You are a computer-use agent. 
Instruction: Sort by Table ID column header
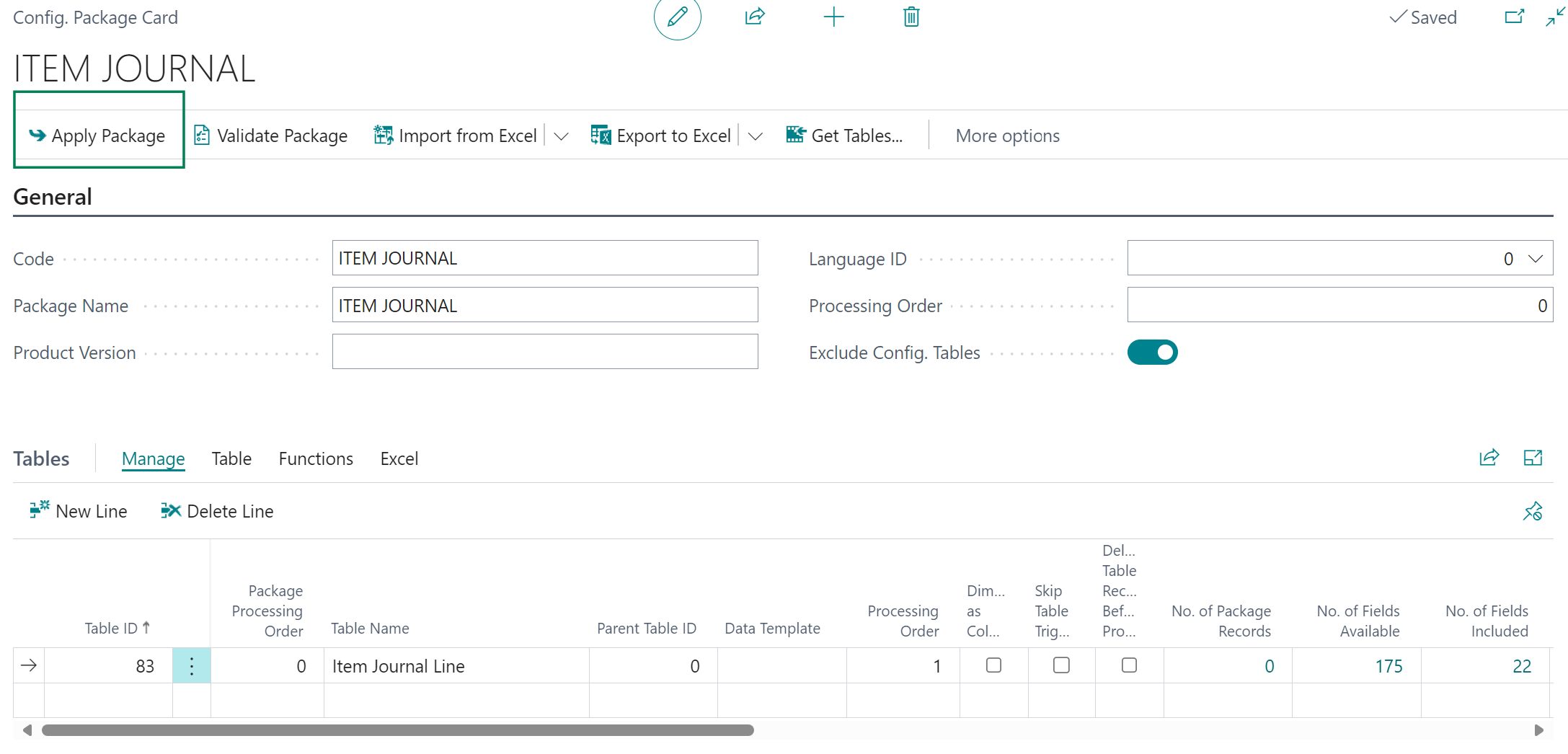pyautogui.click(x=117, y=628)
